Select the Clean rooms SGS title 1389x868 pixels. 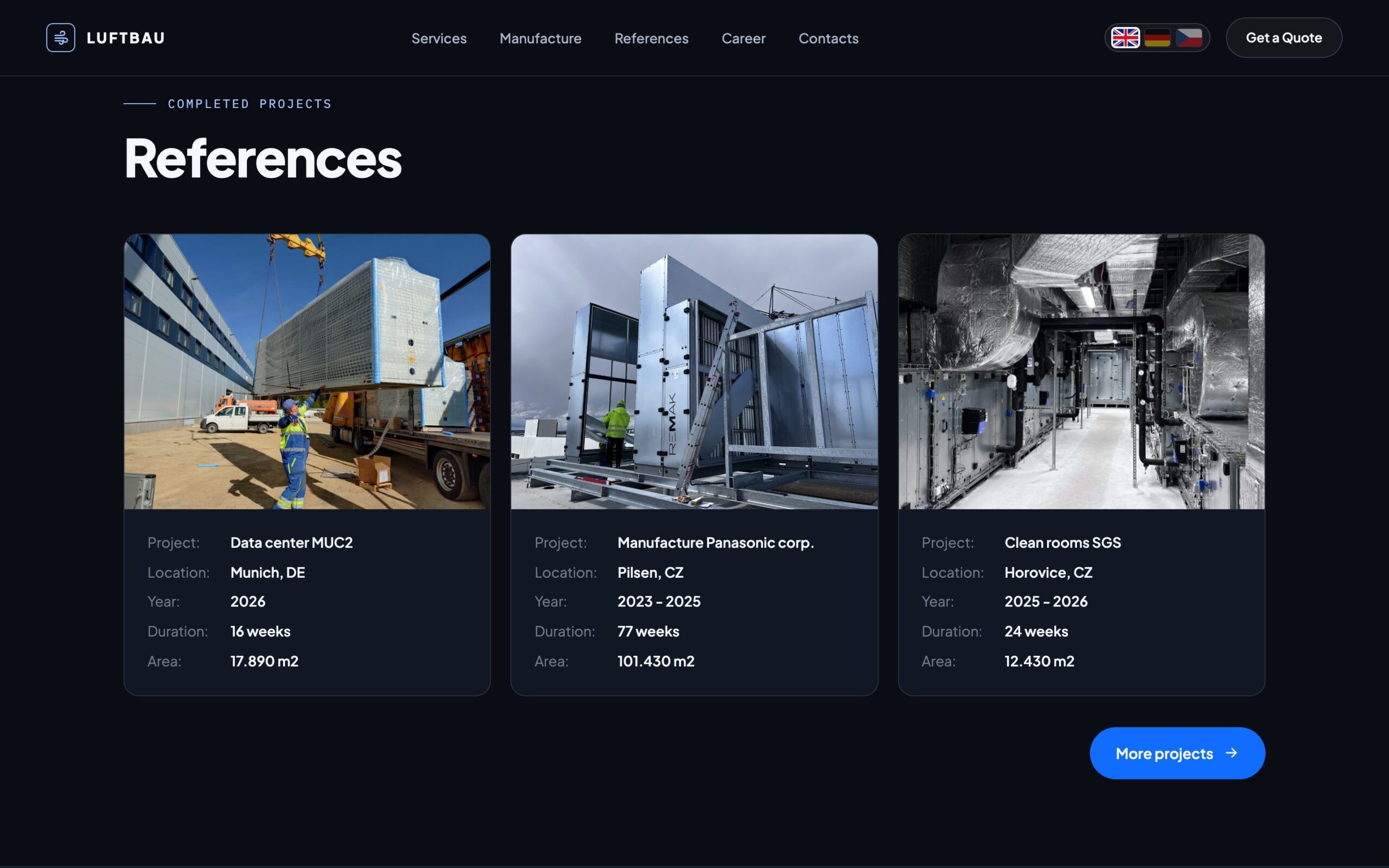(1062, 542)
